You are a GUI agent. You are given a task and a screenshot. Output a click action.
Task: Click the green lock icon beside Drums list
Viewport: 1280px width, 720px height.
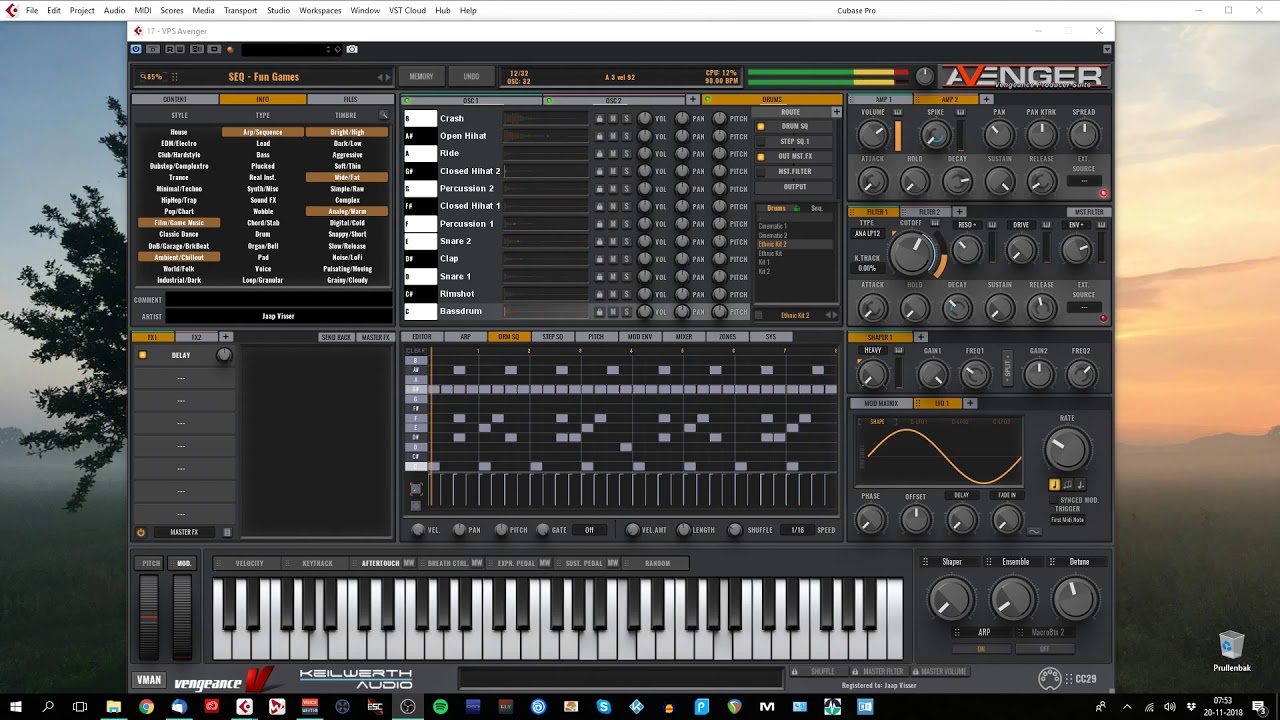tap(797, 208)
